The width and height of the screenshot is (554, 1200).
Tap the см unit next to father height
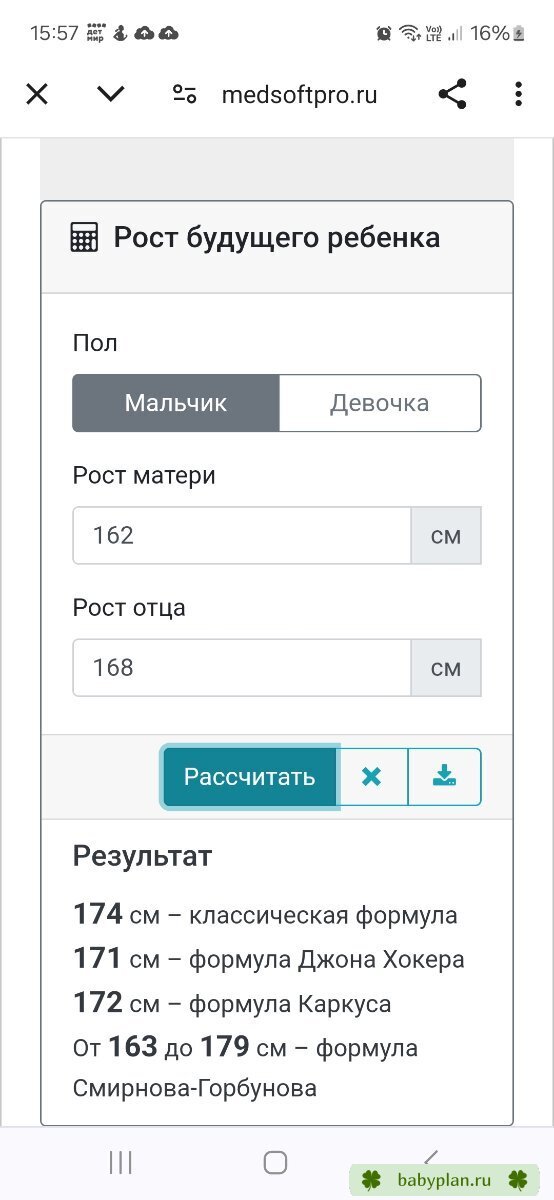point(446,667)
